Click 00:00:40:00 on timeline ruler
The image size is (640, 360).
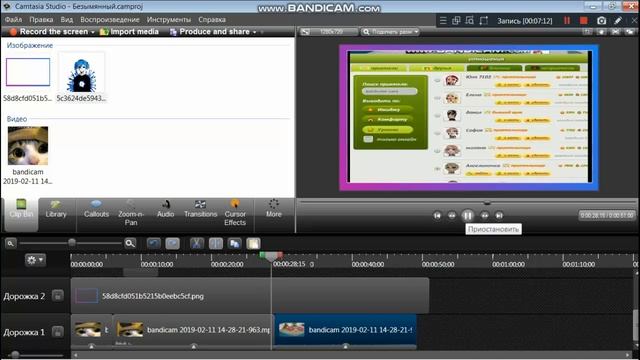[368, 264]
